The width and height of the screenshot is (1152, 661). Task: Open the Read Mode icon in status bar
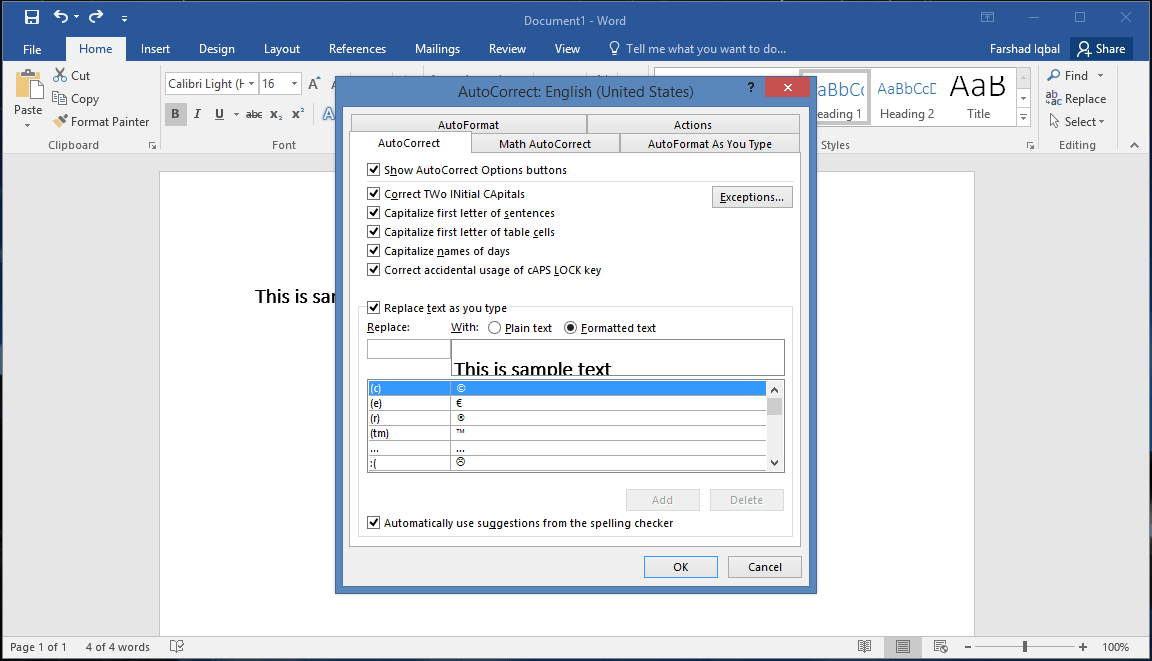tap(865, 647)
